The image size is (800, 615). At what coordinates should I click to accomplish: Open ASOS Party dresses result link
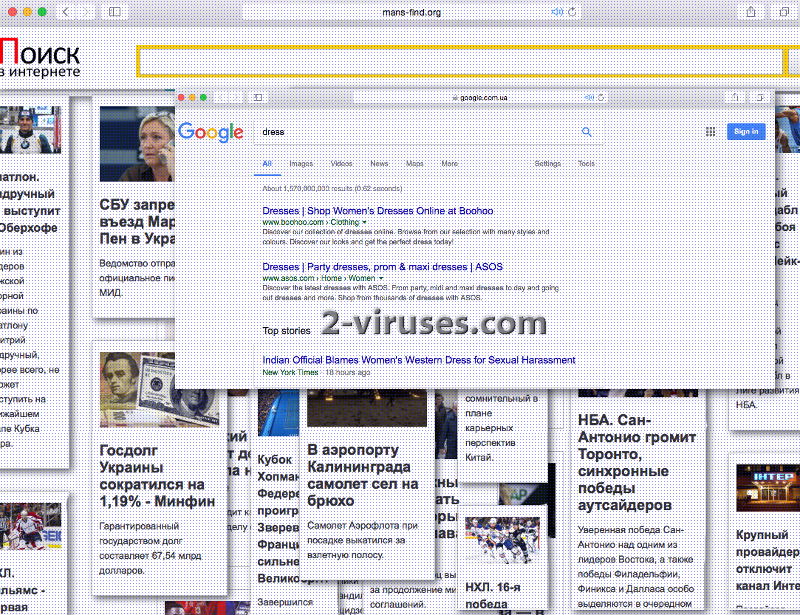coord(383,267)
